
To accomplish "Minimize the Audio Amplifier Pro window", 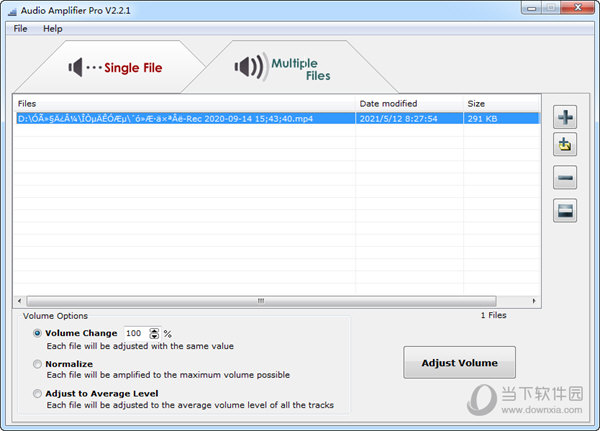I will point(532,8).
